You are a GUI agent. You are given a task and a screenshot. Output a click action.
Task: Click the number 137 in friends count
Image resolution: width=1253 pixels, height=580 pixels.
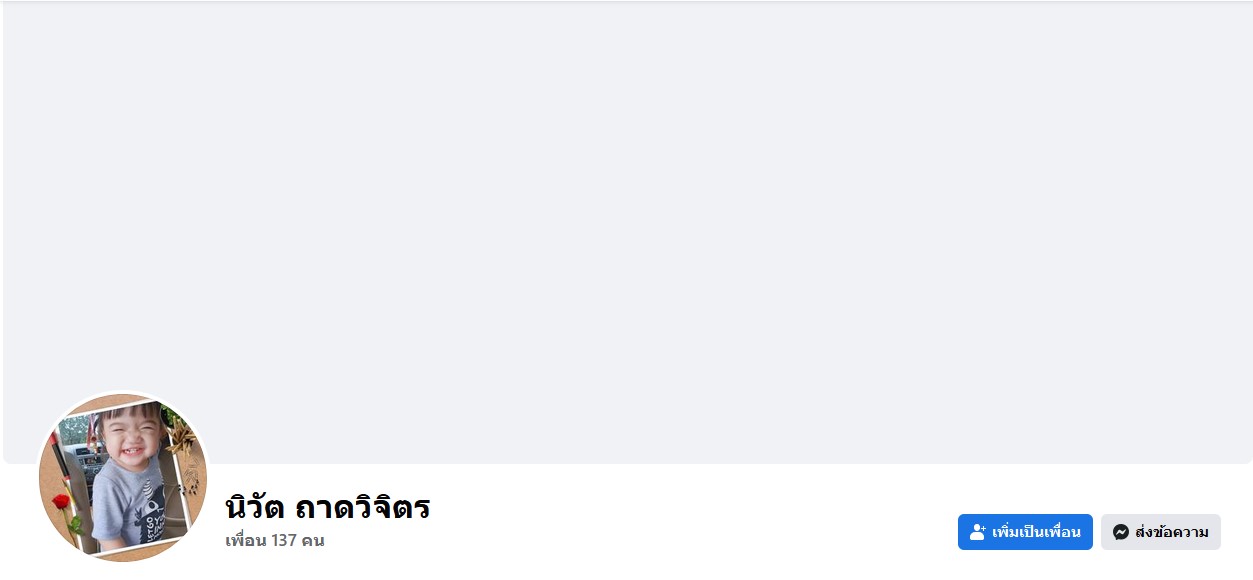click(x=285, y=541)
